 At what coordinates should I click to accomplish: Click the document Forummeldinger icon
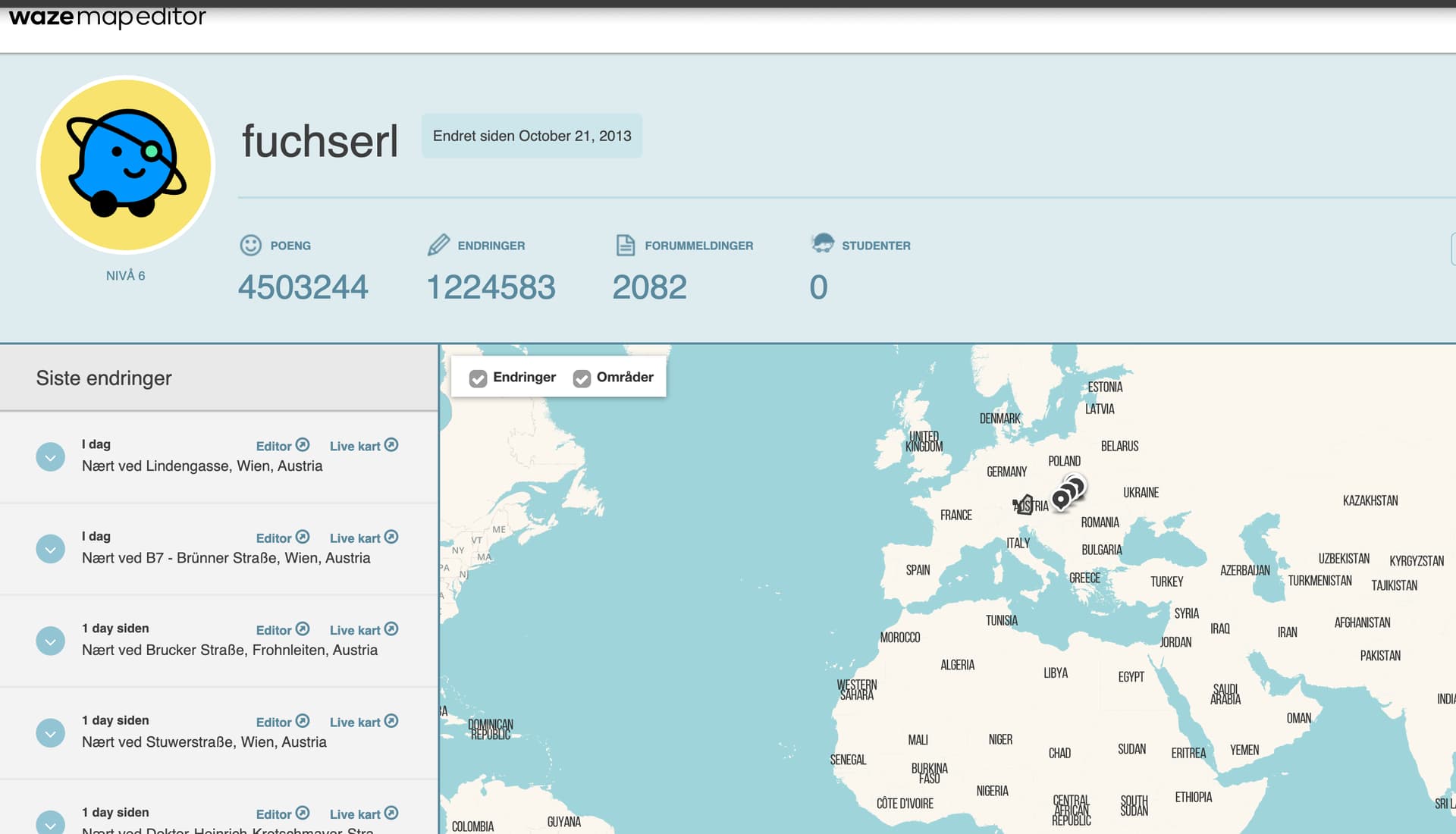625,245
